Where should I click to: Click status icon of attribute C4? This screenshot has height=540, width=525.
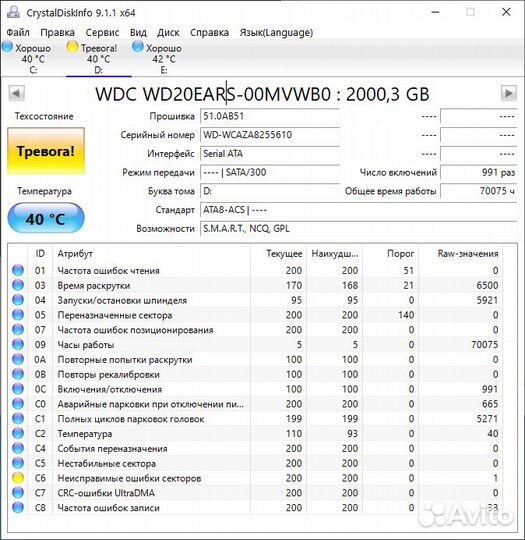click(18, 448)
